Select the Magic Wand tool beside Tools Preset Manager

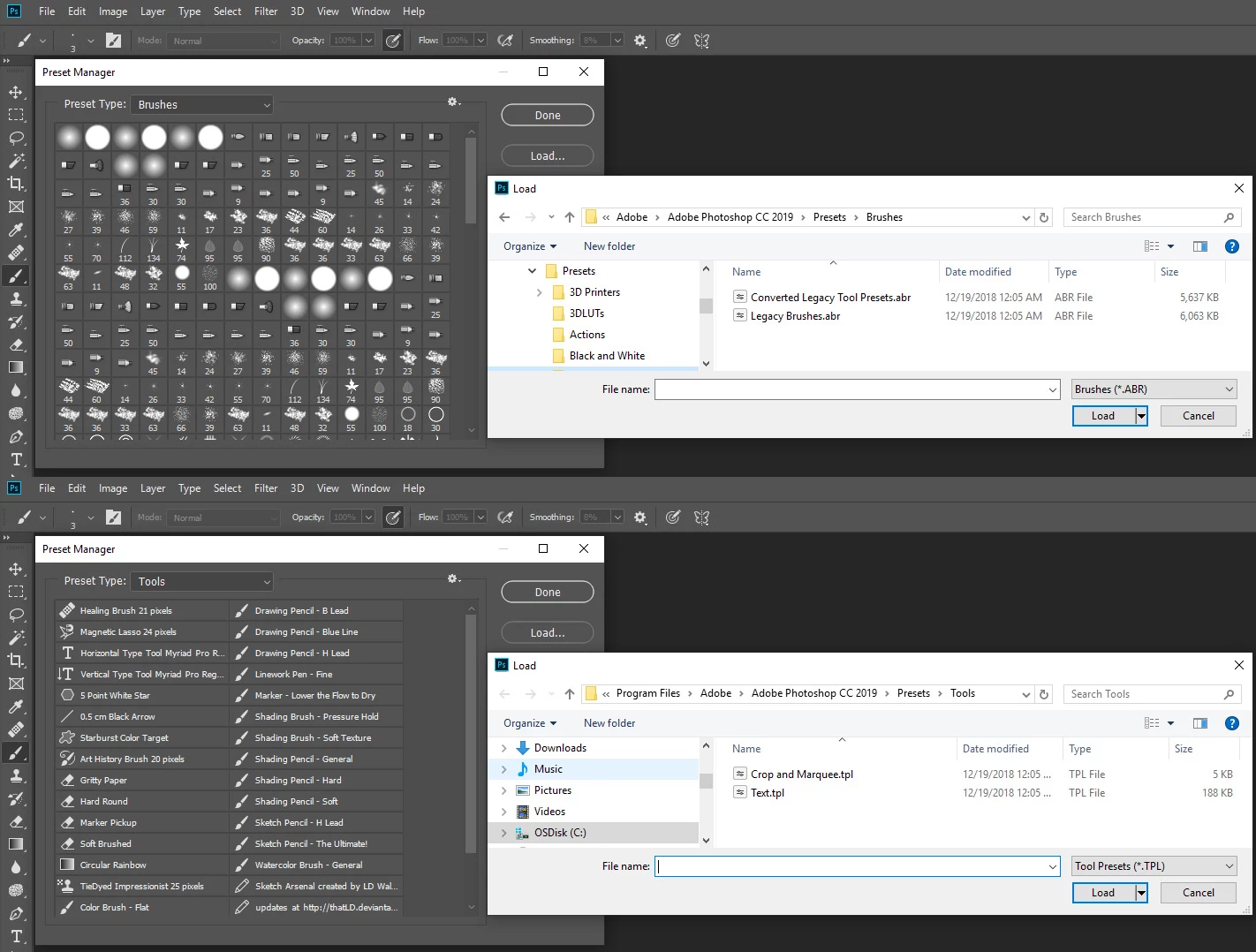pyautogui.click(x=16, y=638)
